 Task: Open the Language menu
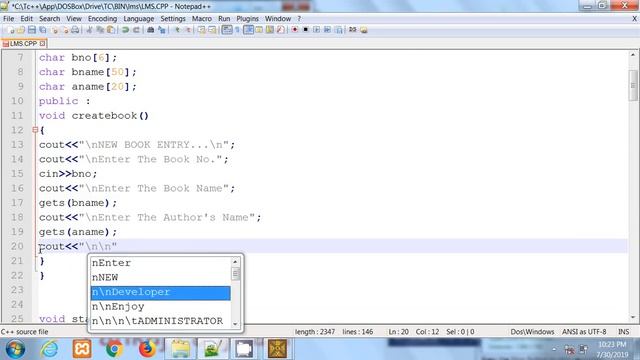coord(139,19)
